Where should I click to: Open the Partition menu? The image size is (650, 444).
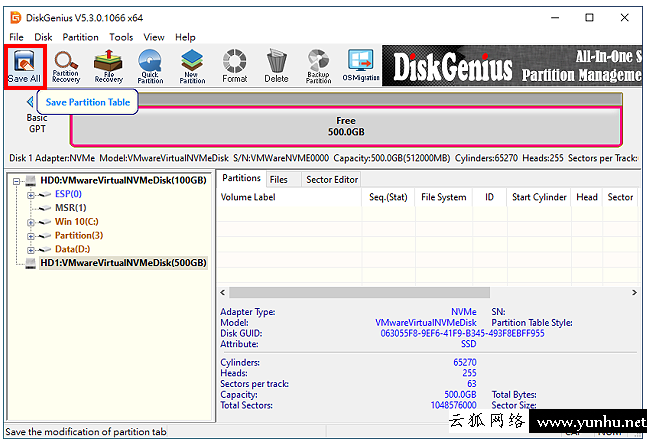point(80,37)
